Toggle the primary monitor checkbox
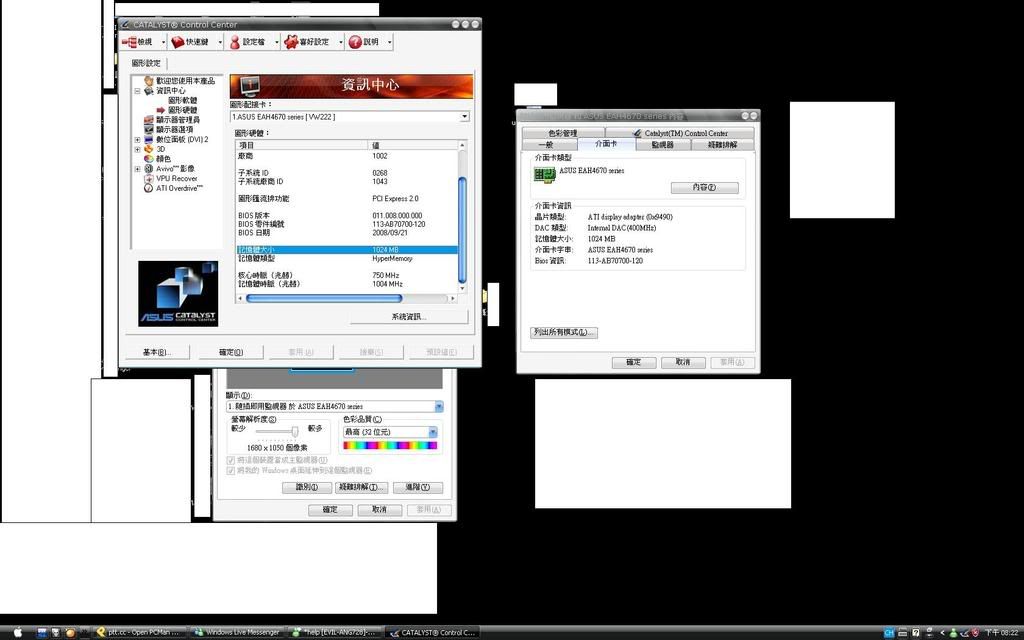1024x640 pixels. (x=231, y=460)
